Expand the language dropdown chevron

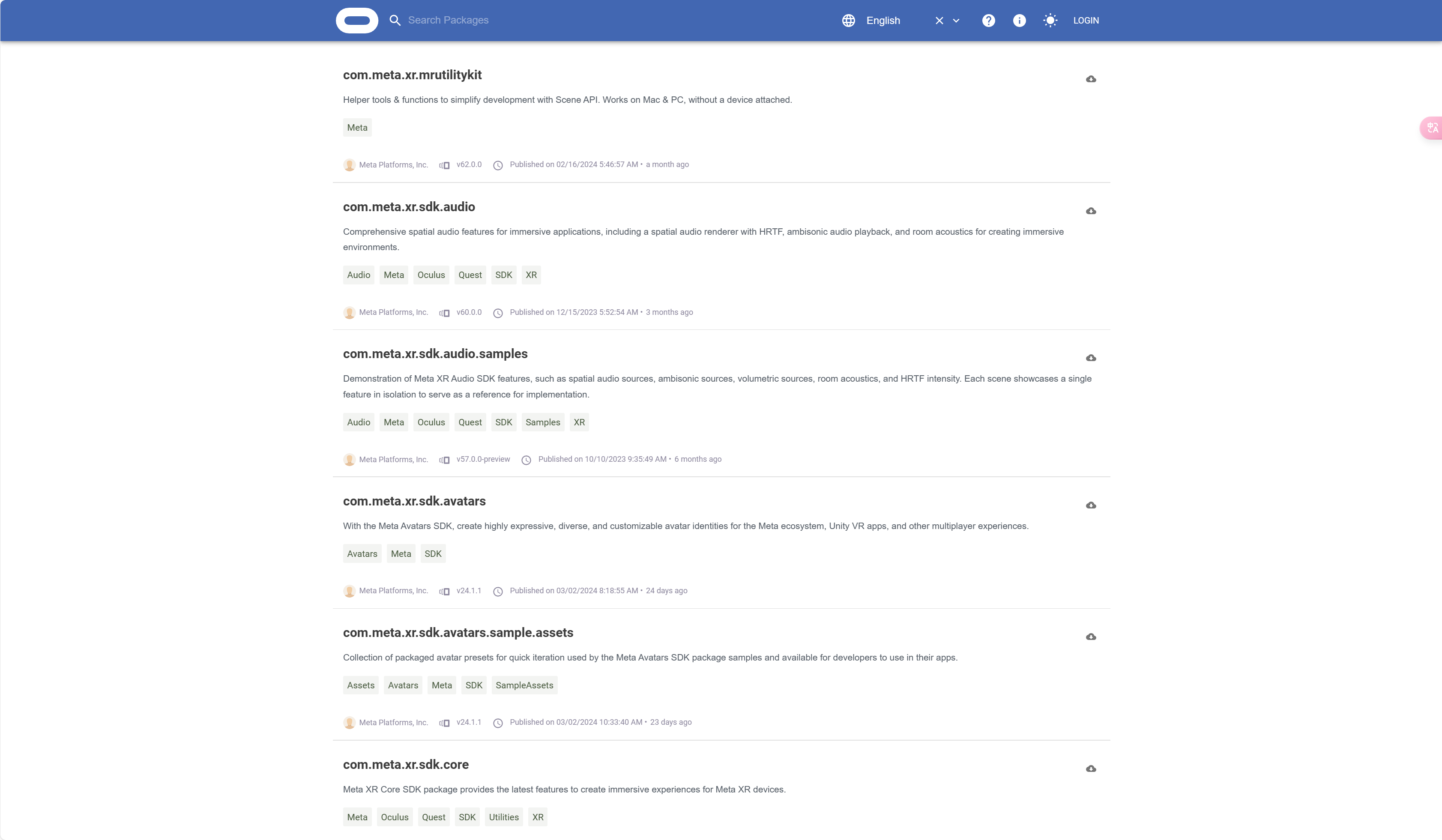[956, 21]
